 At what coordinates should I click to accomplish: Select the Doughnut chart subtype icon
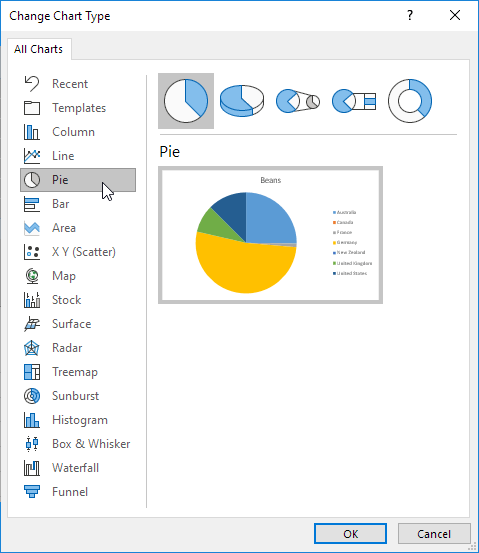[x=410, y=101]
